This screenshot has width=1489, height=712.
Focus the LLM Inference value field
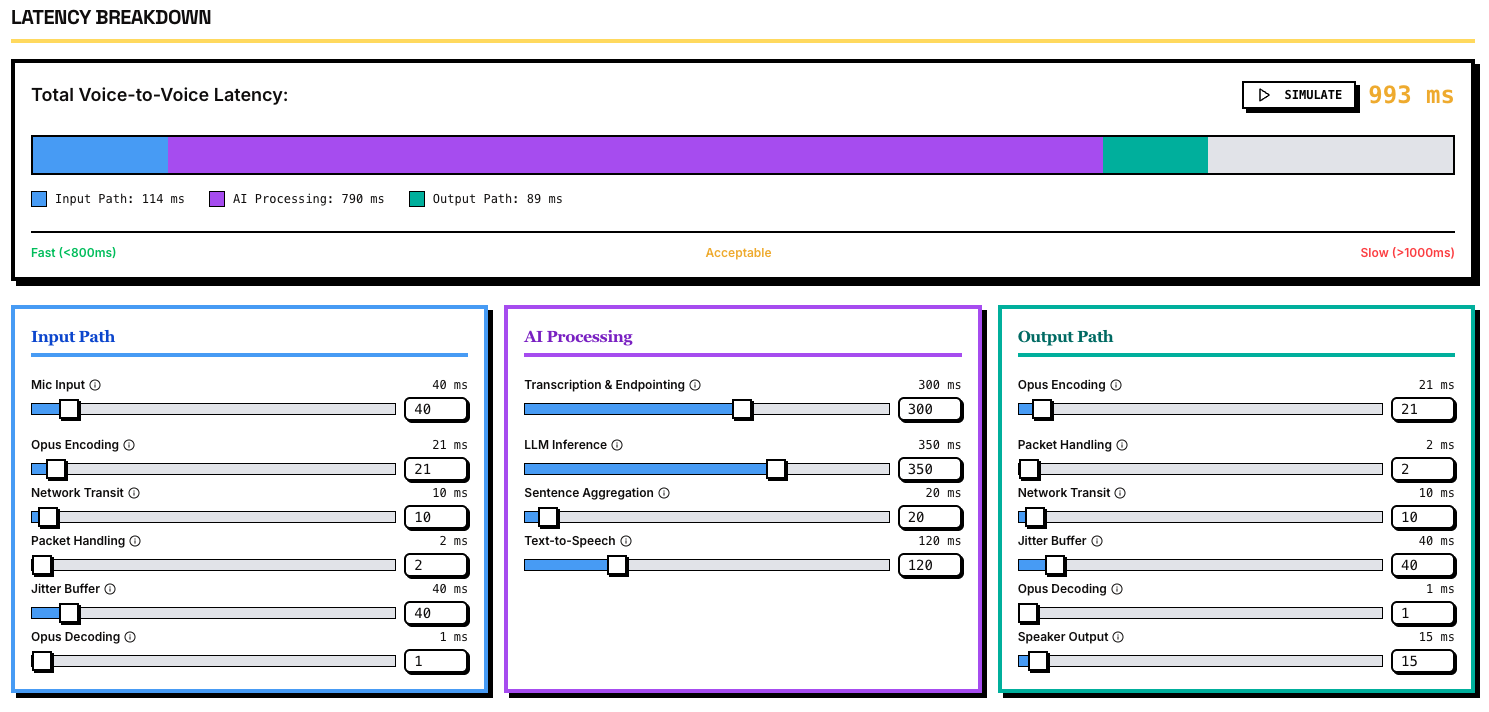click(929, 469)
